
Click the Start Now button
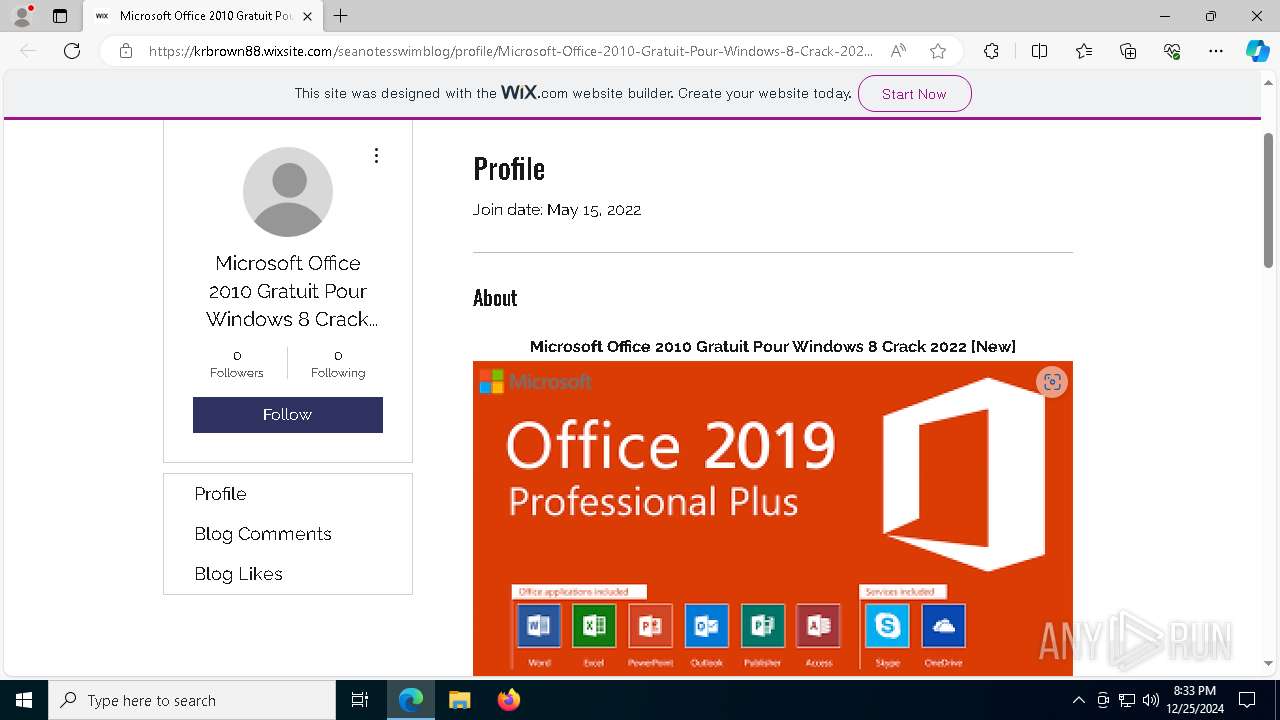[x=914, y=93]
